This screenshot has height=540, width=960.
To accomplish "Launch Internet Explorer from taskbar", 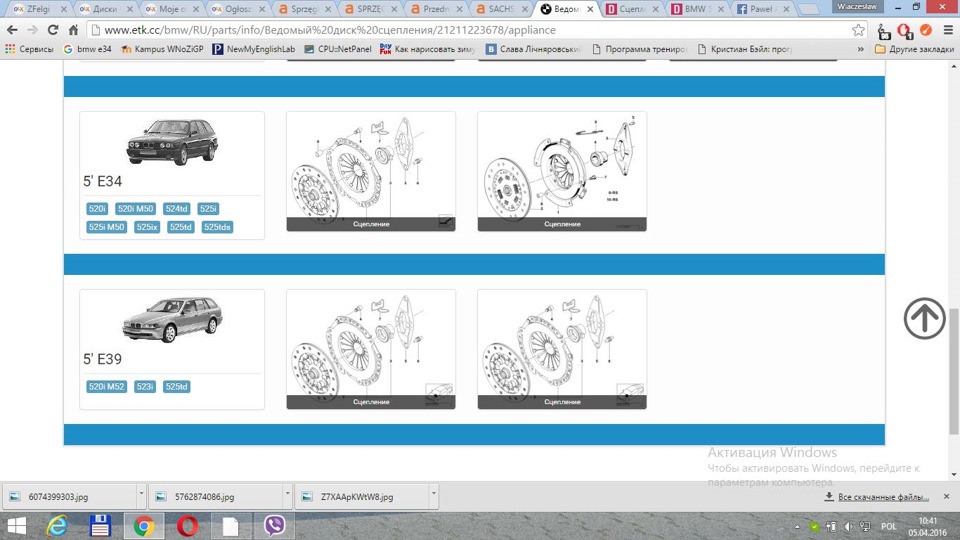I will (x=57, y=526).
